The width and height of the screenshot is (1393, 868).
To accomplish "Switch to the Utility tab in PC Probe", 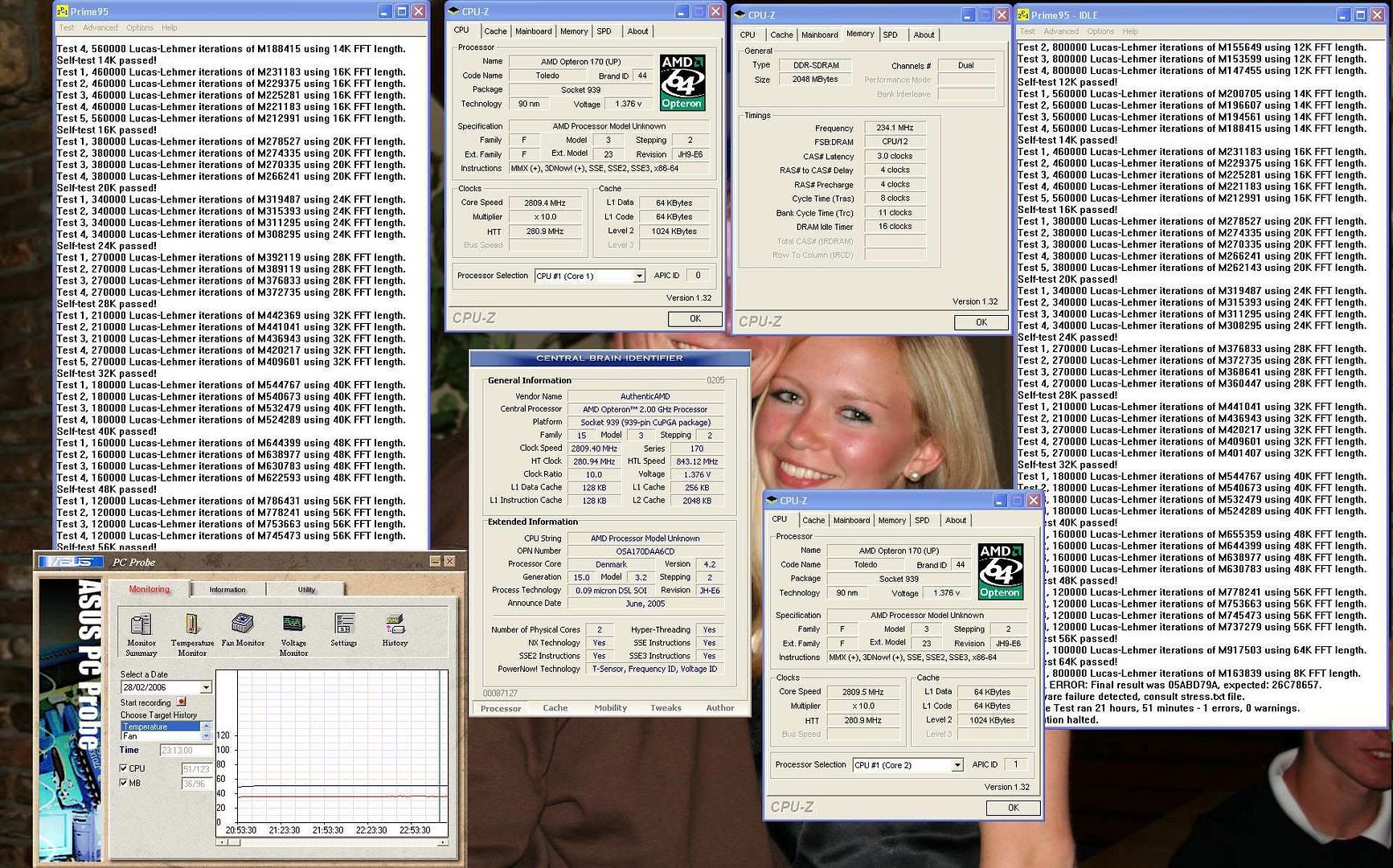I will [x=306, y=590].
